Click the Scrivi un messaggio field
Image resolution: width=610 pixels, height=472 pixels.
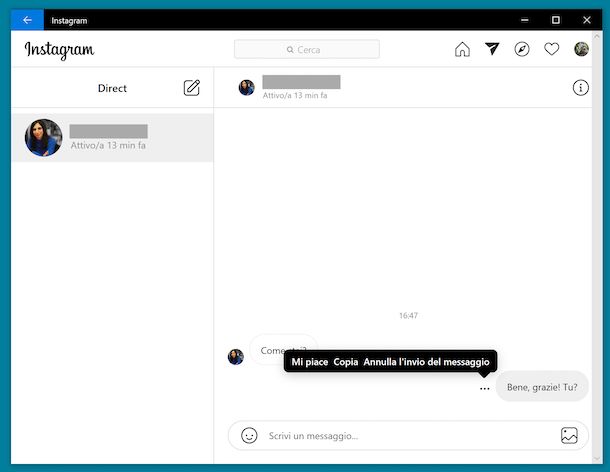point(408,435)
